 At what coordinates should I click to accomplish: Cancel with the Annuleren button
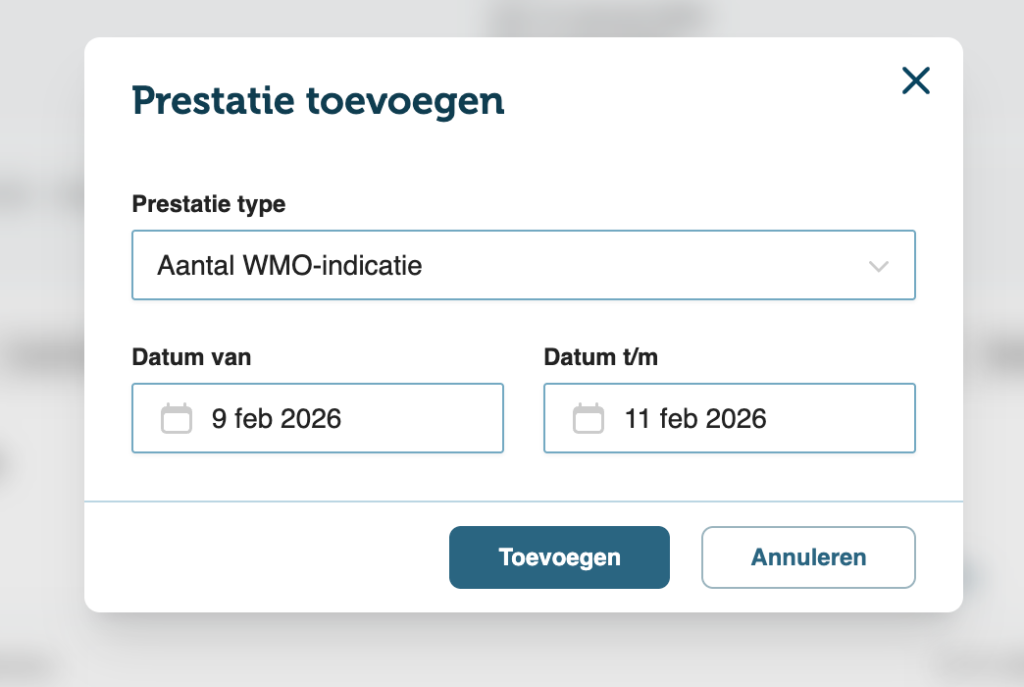(807, 557)
